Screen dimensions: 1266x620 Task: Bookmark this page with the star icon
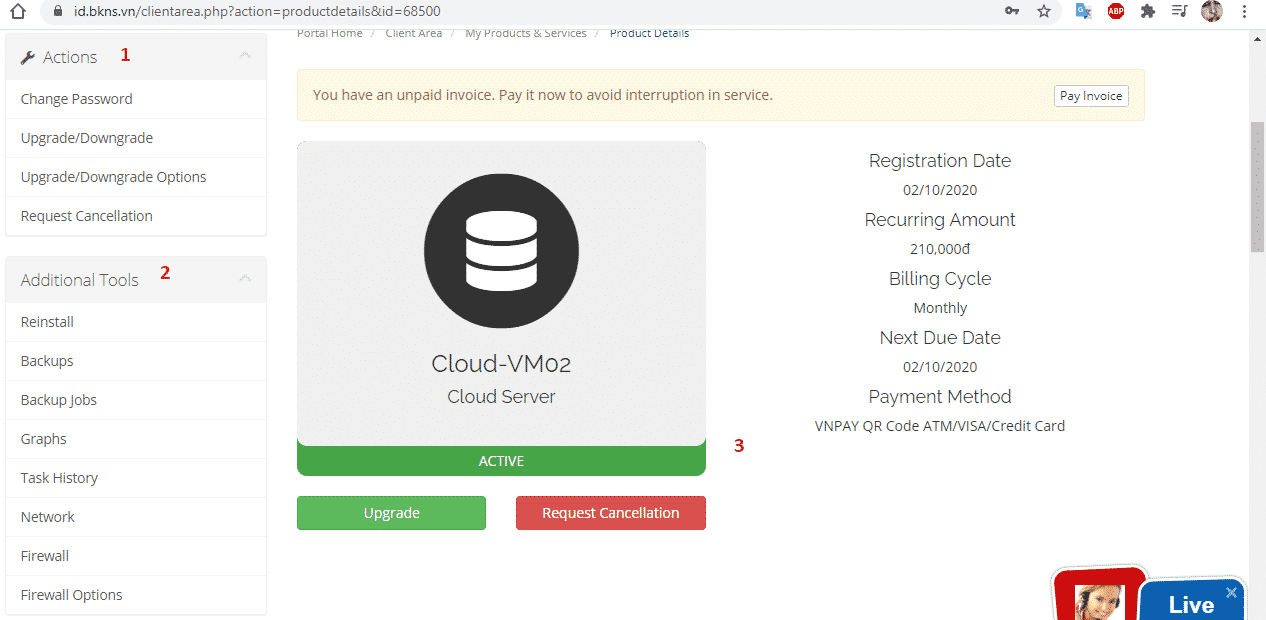point(1044,11)
